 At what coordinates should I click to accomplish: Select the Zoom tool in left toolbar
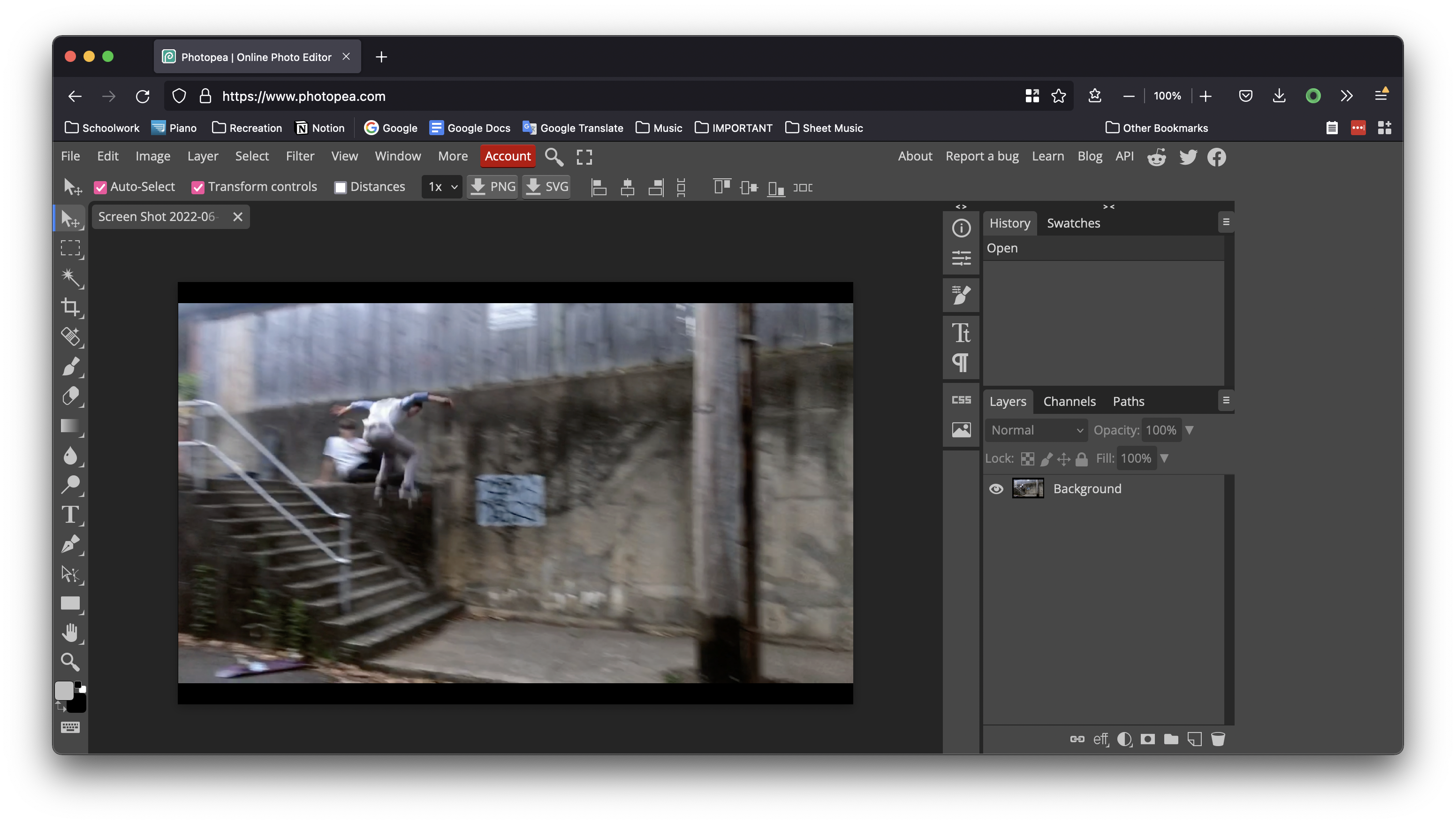[x=71, y=662]
